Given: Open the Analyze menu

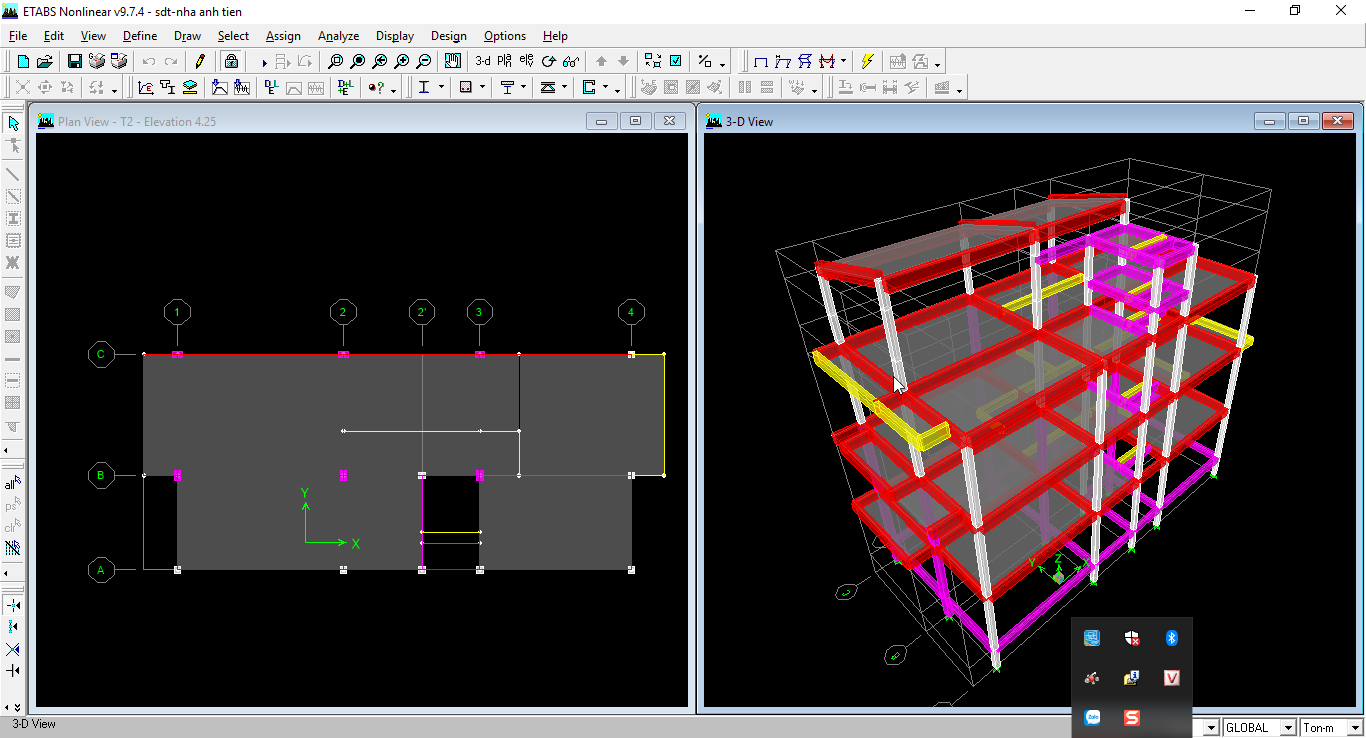Looking at the screenshot, I should click(x=338, y=36).
